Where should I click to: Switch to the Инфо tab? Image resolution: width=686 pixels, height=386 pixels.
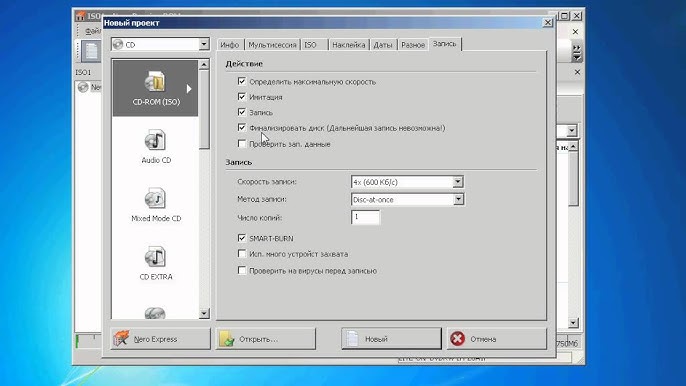coord(229,45)
